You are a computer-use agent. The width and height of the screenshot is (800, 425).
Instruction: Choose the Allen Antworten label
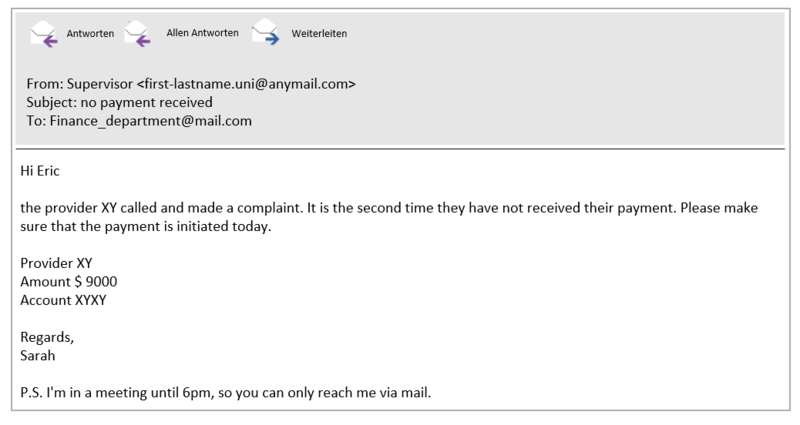[x=203, y=33]
